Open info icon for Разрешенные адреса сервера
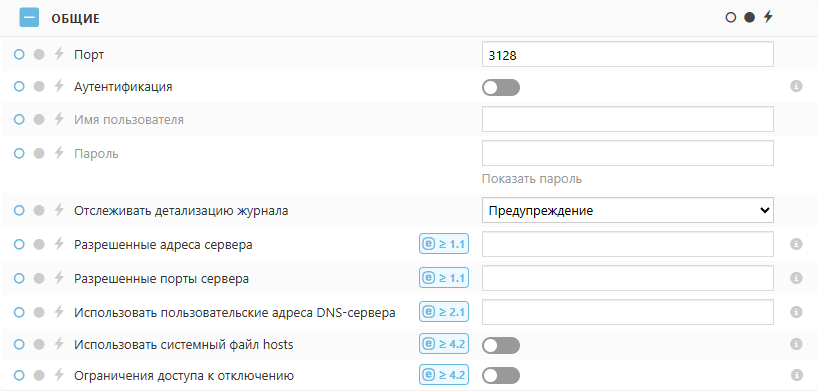The height and width of the screenshot is (391, 818). (796, 244)
